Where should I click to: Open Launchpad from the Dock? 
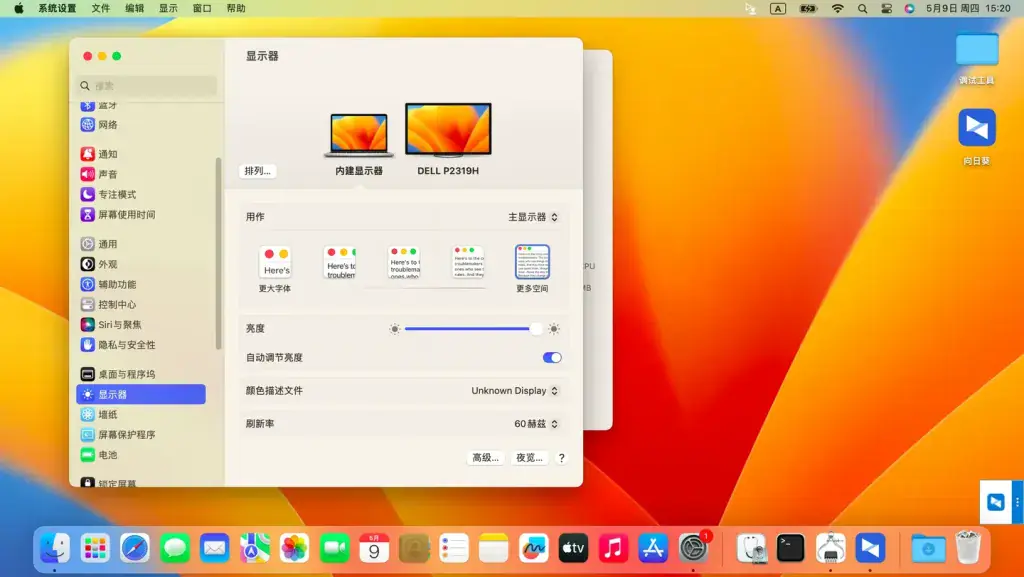pos(95,548)
